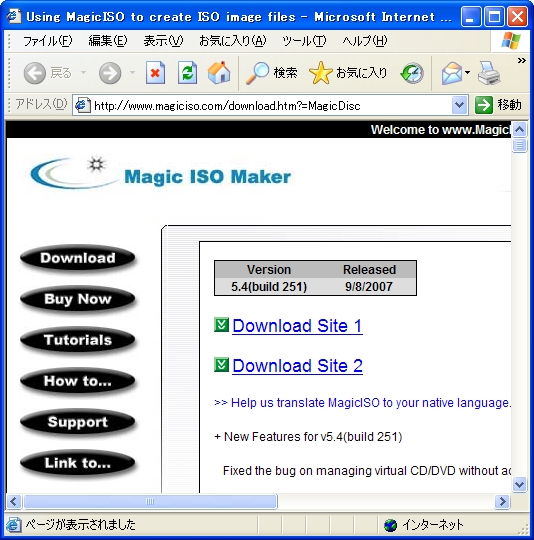The height and width of the screenshot is (540, 534).
Task: Open the Back button history dropdown arrow
Action: point(83,73)
